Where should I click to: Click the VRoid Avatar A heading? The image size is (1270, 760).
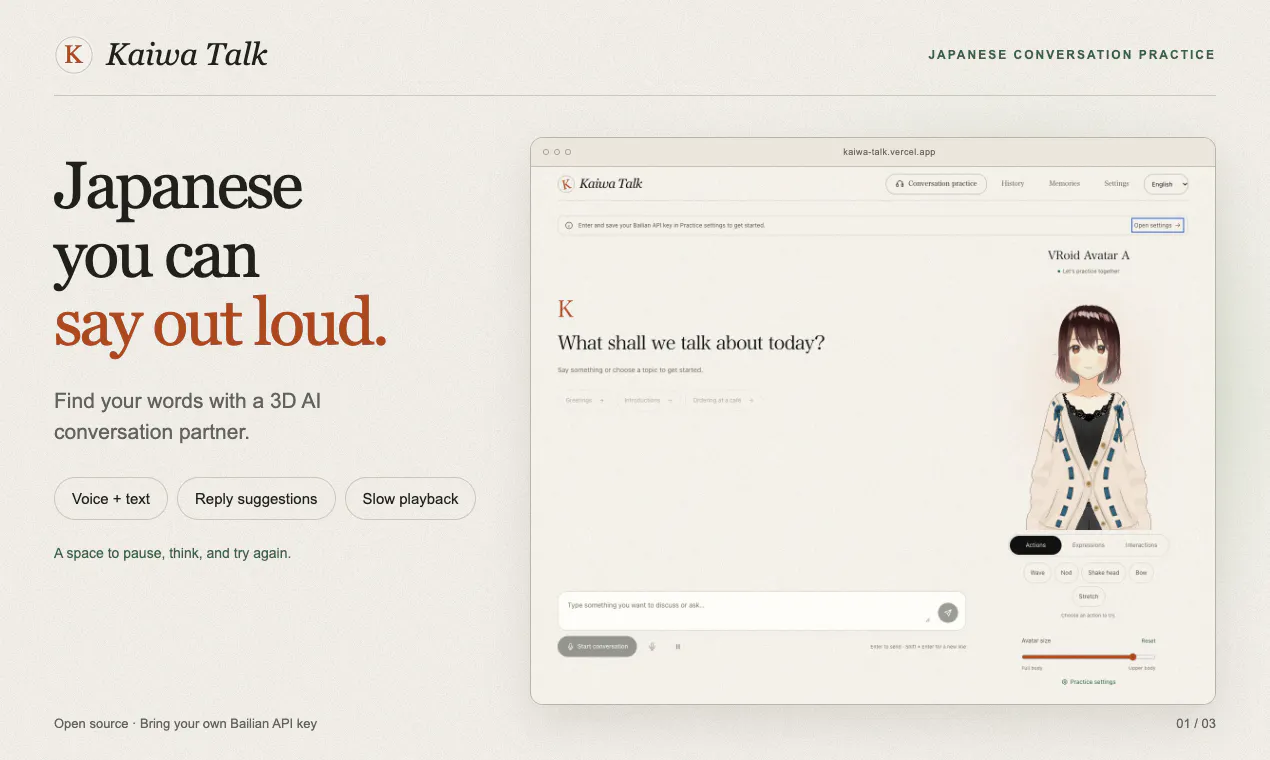[1088, 255]
